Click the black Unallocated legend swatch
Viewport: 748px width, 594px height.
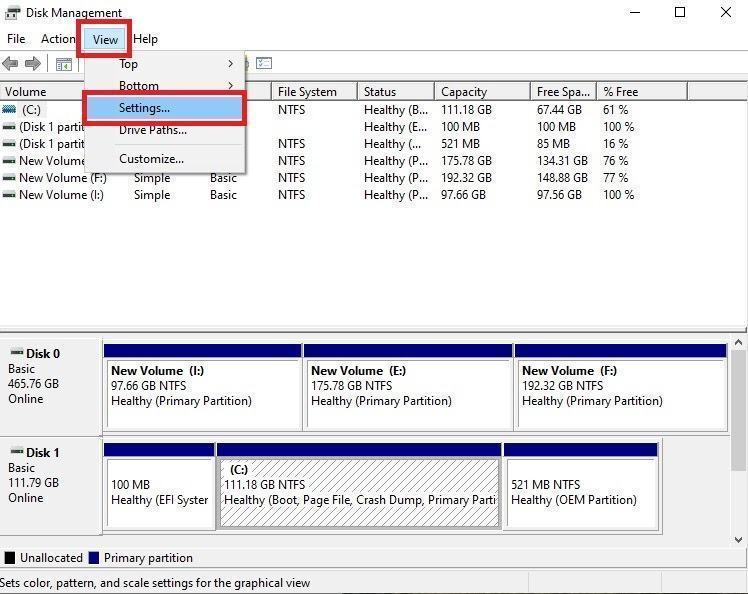pyautogui.click(x=10, y=558)
